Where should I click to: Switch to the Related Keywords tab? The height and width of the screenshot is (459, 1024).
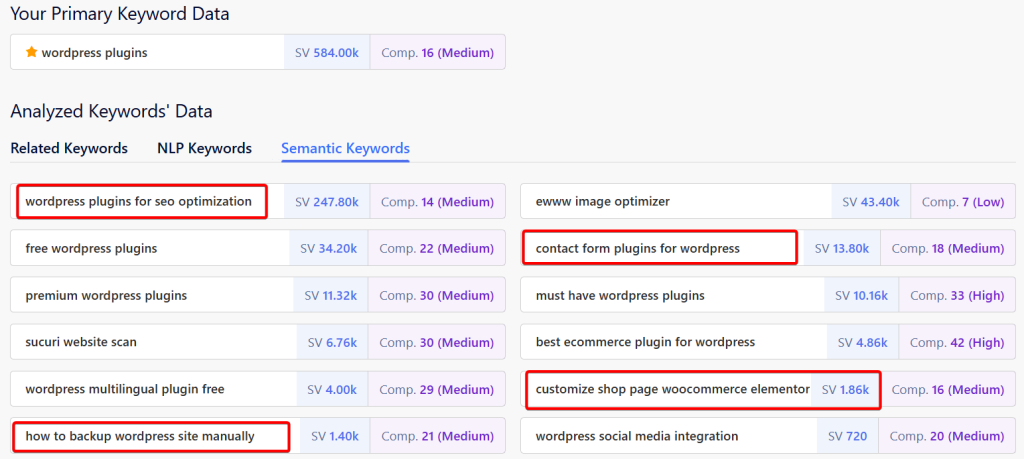click(x=69, y=148)
